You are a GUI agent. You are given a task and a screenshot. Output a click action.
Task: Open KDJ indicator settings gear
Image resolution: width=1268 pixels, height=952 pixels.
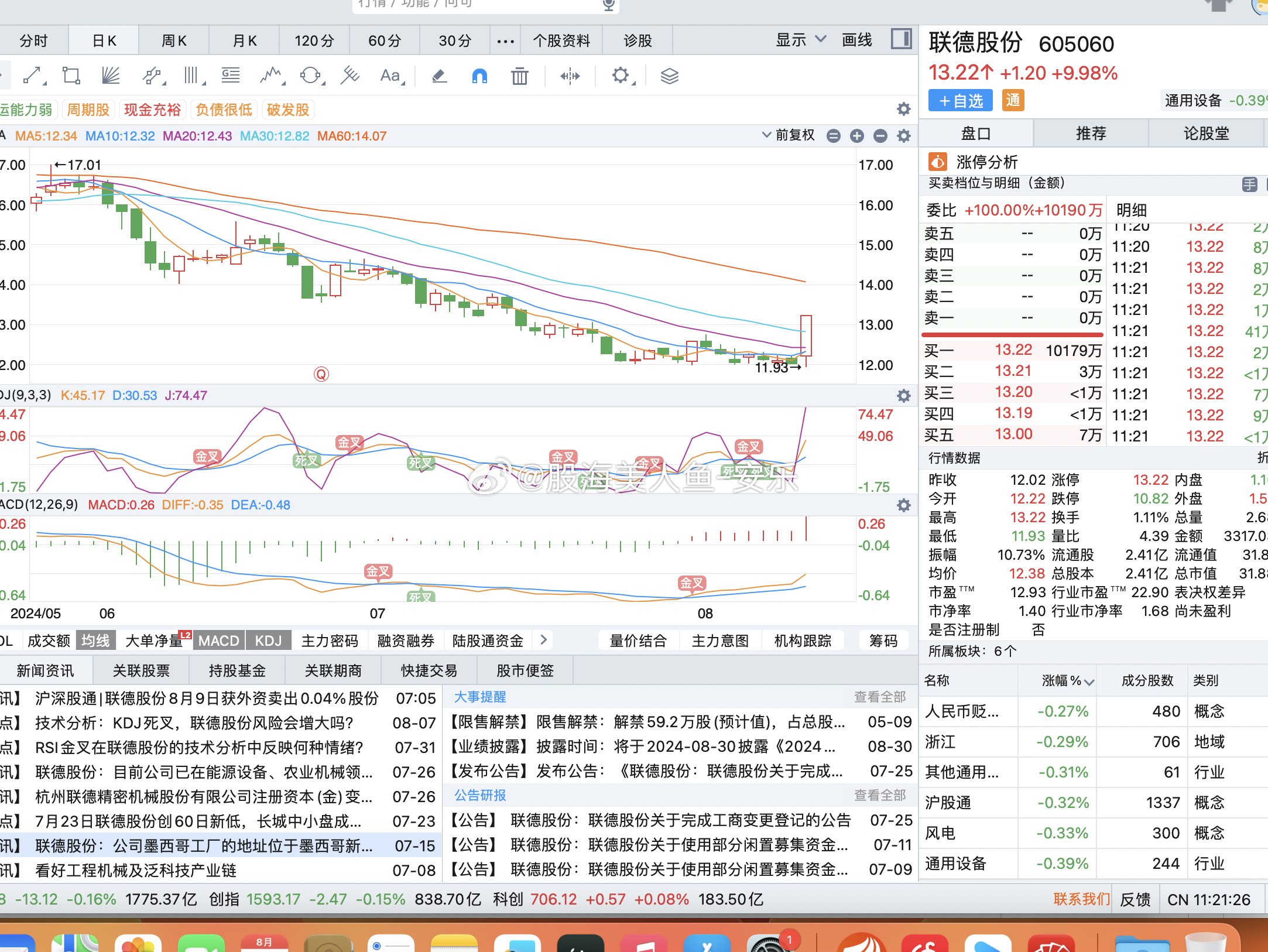tap(904, 396)
